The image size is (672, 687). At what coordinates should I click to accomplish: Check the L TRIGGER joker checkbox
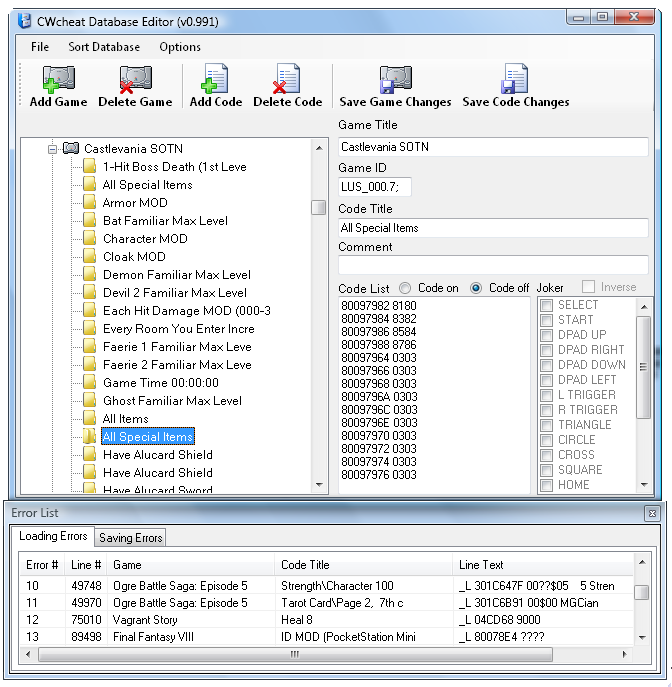coord(546,395)
